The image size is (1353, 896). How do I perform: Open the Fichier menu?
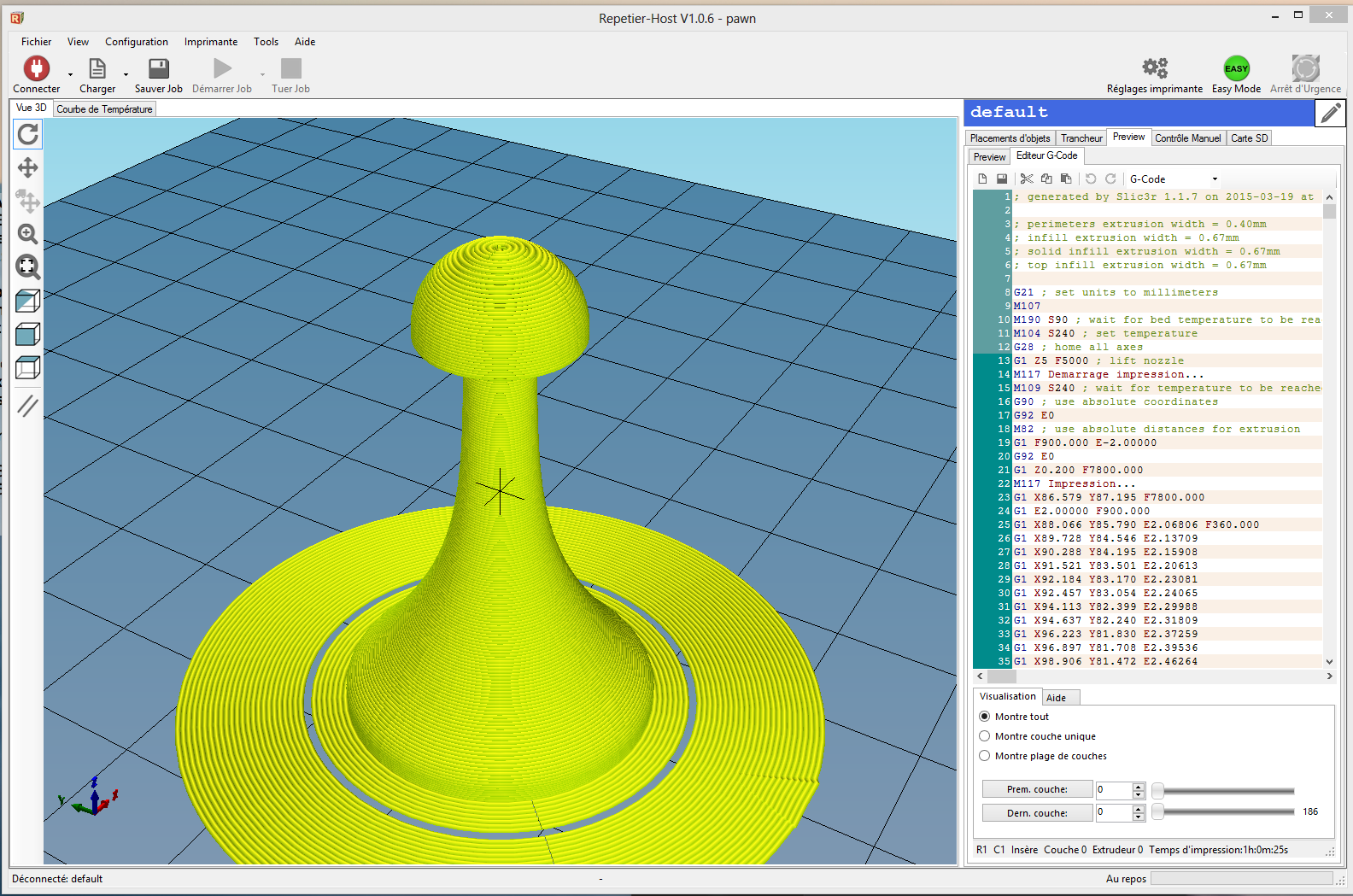36,42
